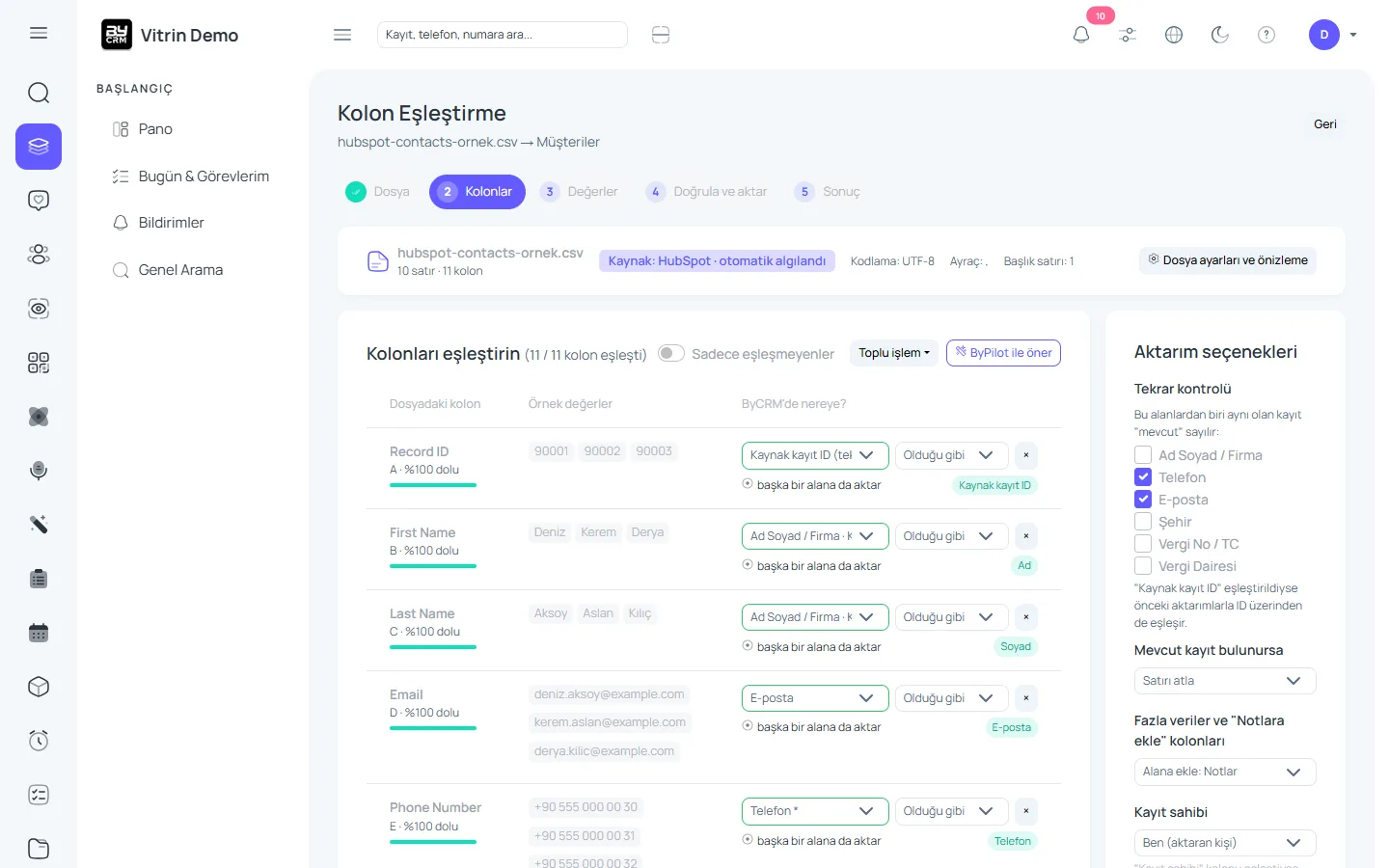Click the Geri button
1389x868 pixels.
[1325, 124]
